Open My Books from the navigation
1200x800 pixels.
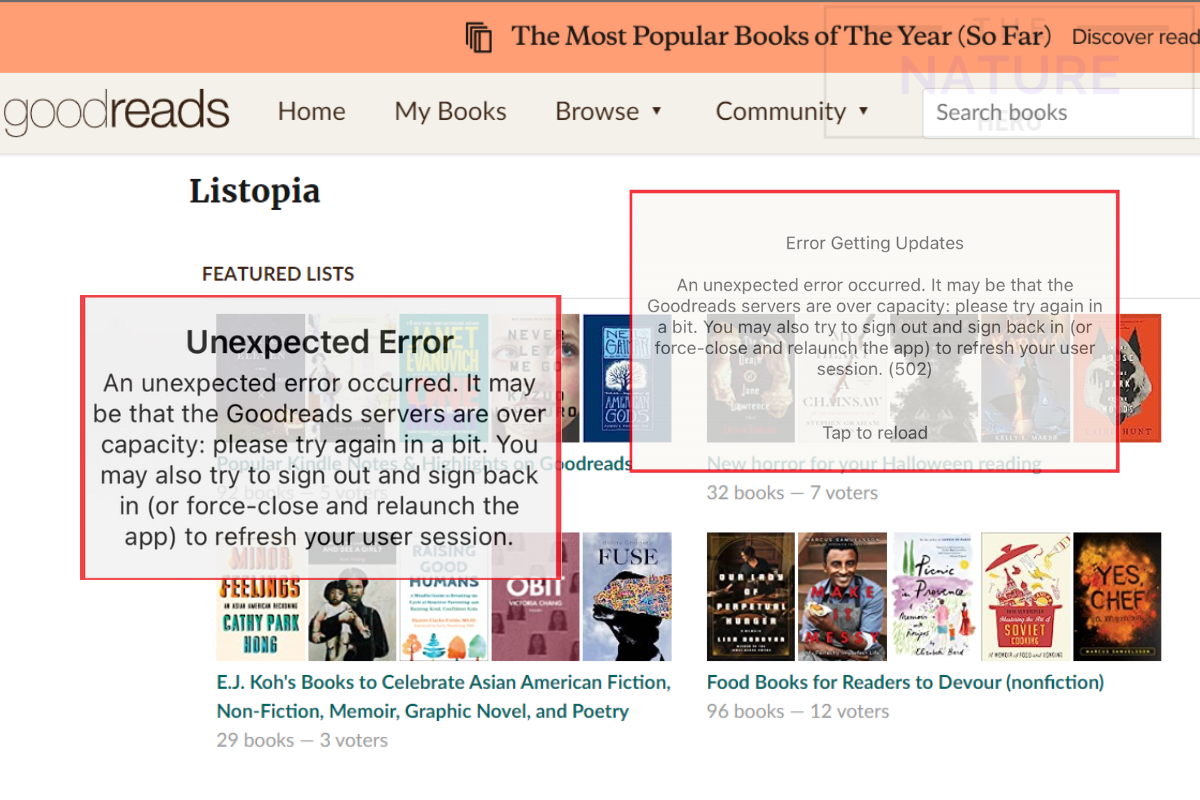pyautogui.click(x=450, y=112)
